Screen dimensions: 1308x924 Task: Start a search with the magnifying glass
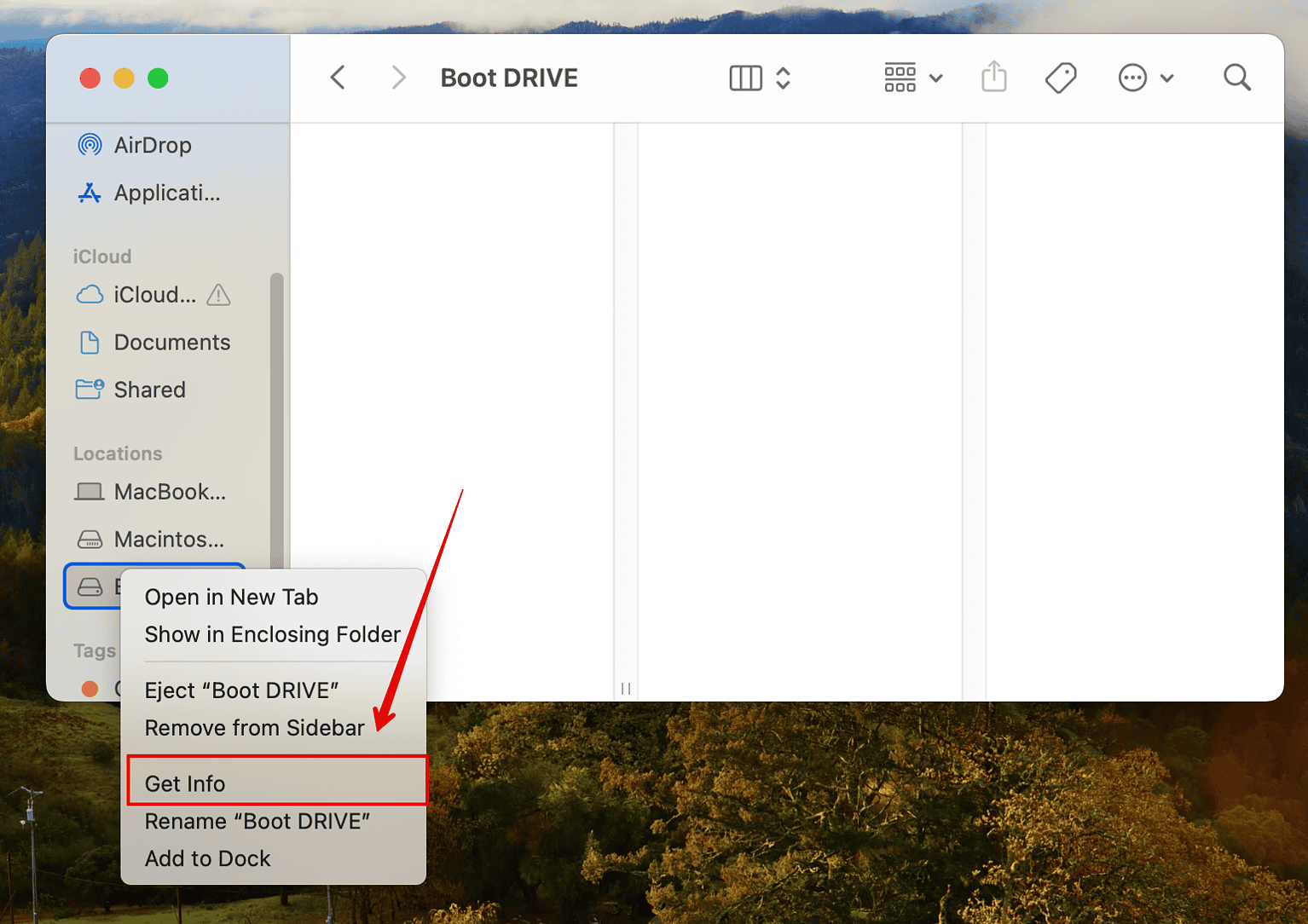[x=1236, y=77]
